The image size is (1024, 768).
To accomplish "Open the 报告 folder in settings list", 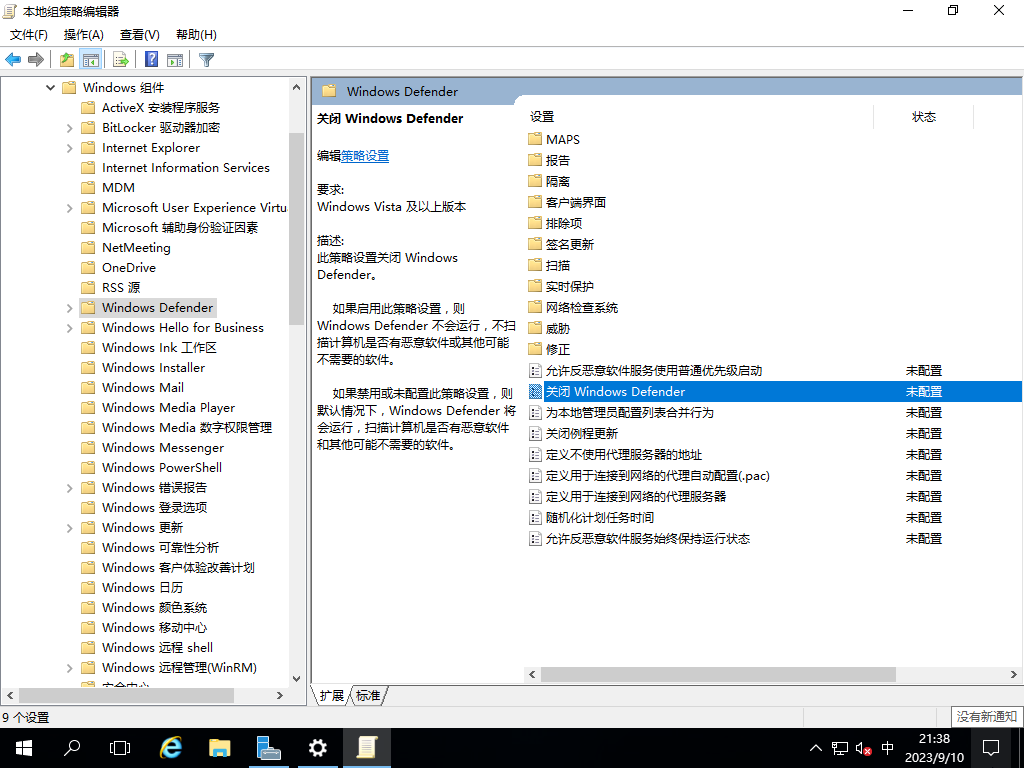I will 549,160.
